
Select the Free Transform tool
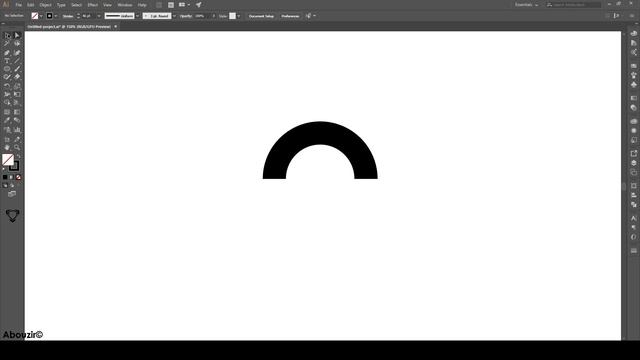point(17,94)
